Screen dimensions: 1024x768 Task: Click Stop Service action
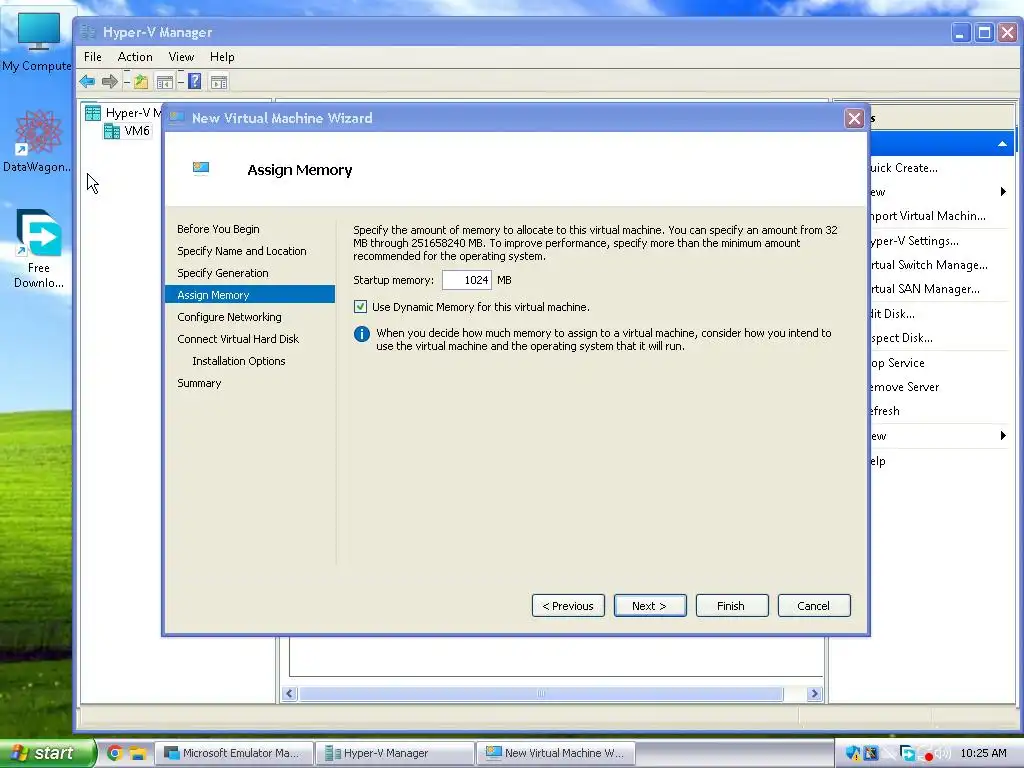click(x=897, y=362)
